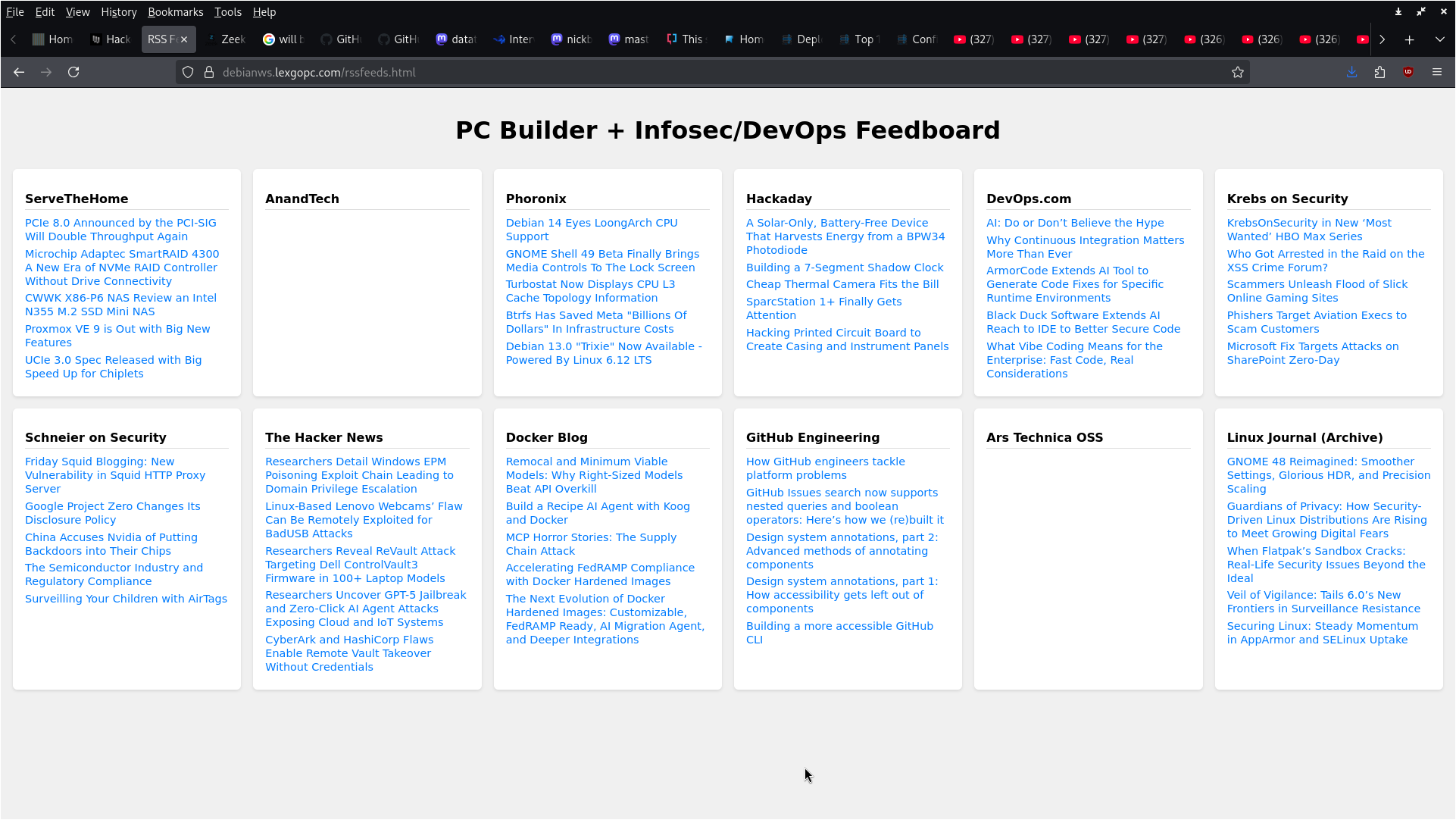Bookmark this page with the star icon
Viewport: 1456px width, 820px height.
tap(1238, 72)
